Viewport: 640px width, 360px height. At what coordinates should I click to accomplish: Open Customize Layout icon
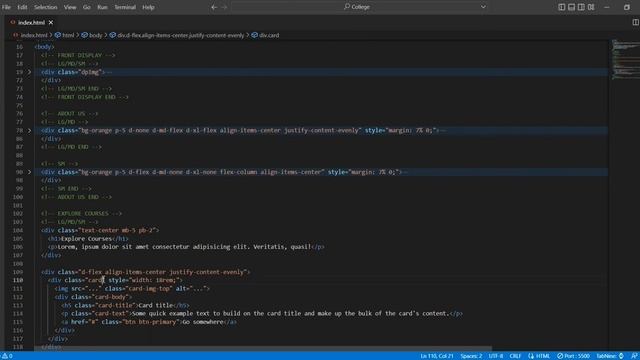pyautogui.click(x=591, y=7)
